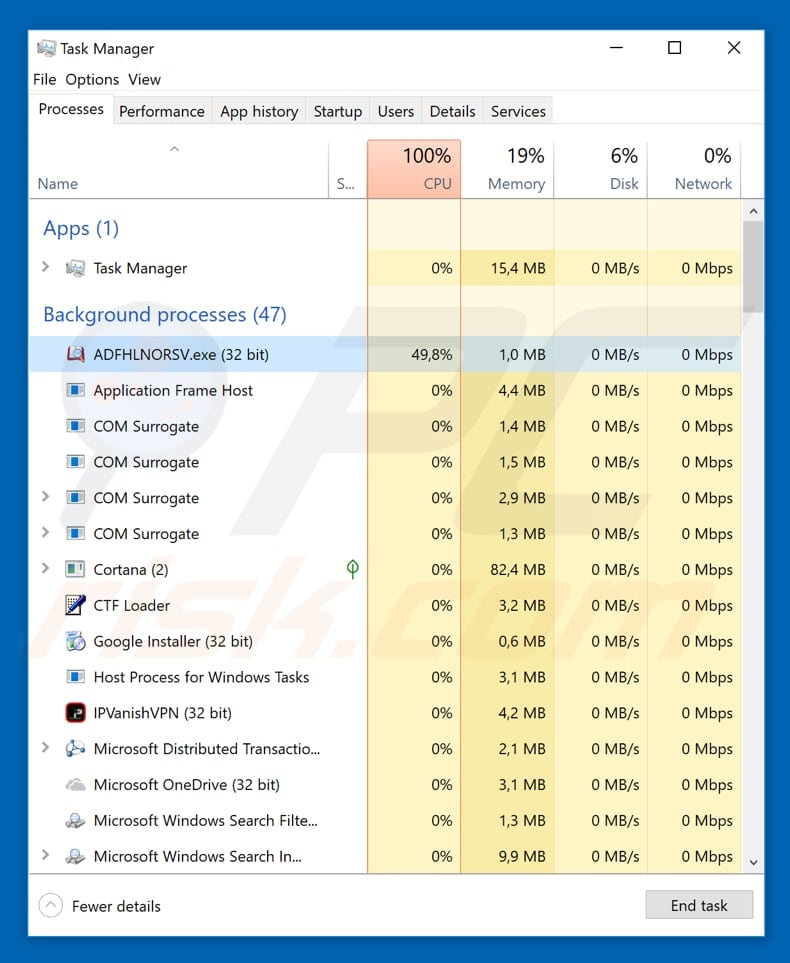Viewport: 790px width, 963px height.
Task: Expand the COM Surrogate 2,9 MB row
Action: (x=45, y=496)
